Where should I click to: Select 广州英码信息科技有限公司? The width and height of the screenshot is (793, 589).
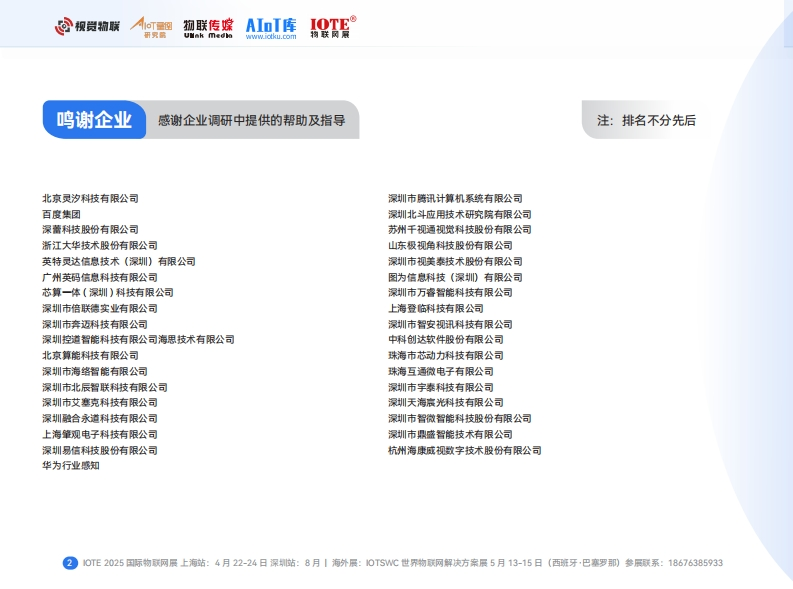(x=100, y=278)
